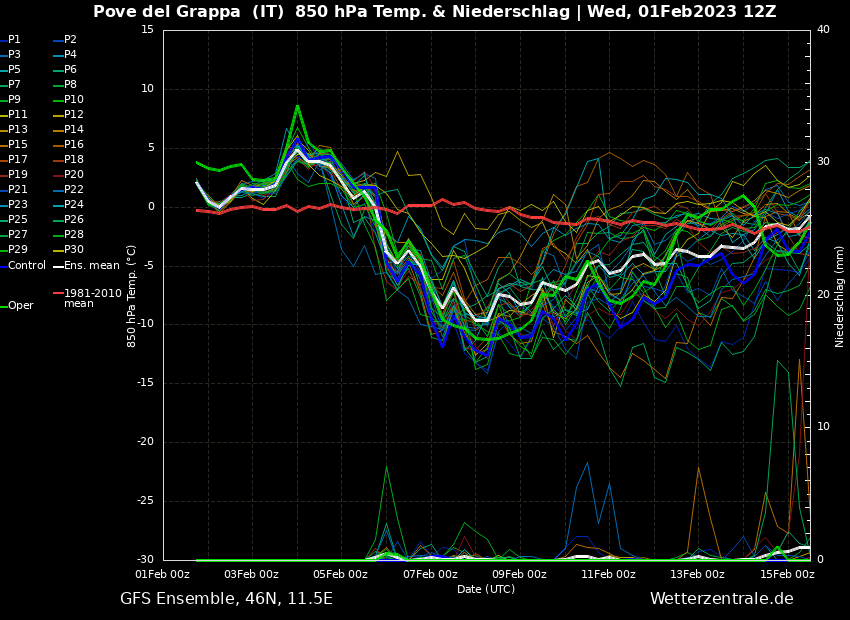Screen dimensions: 850x620
Task: Click the -30 temperature axis tick label
Action: coord(145,560)
